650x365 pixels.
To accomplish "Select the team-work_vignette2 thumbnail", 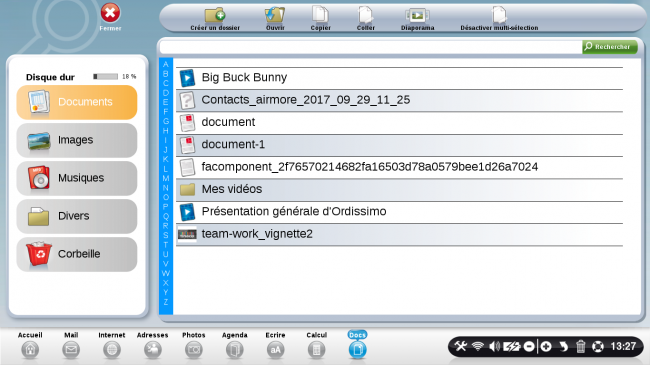I will [x=399, y=234].
